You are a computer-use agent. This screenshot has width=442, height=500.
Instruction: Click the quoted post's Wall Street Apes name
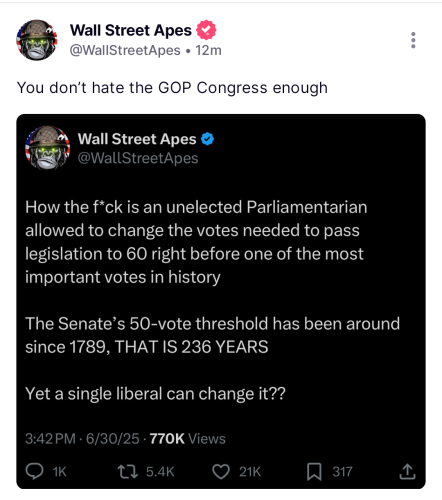point(137,139)
